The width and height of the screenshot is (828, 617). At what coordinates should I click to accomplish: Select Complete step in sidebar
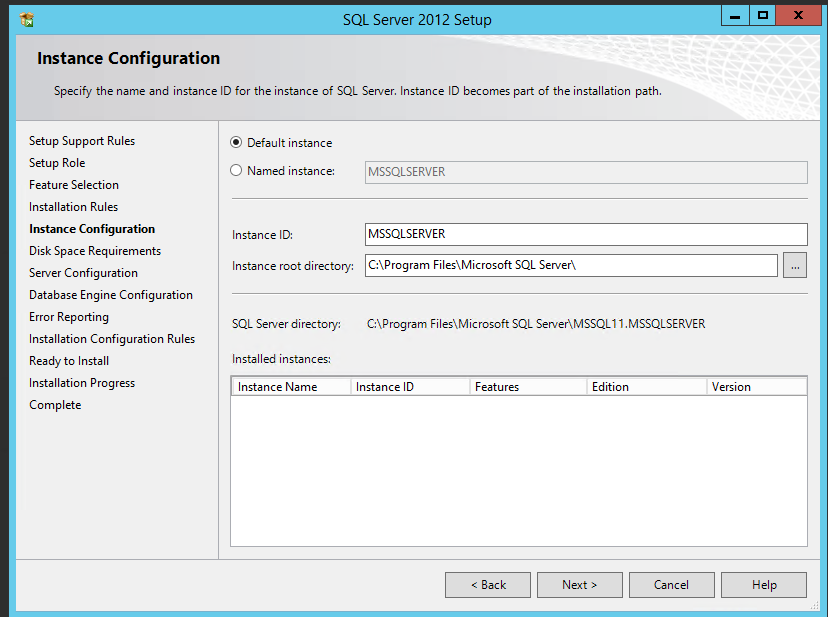(x=55, y=405)
